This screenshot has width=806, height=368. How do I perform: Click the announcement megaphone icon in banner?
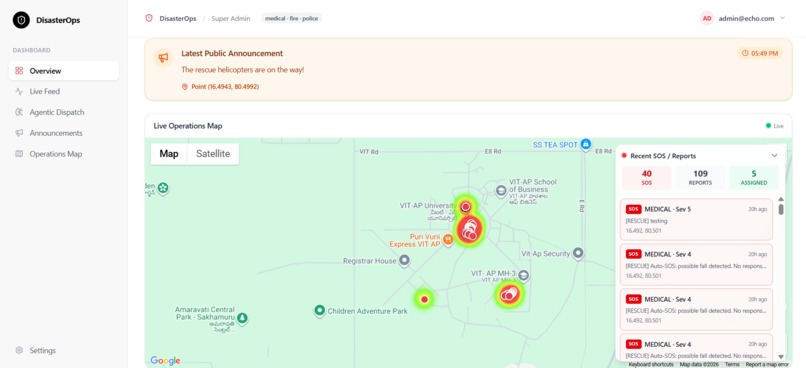tap(163, 58)
